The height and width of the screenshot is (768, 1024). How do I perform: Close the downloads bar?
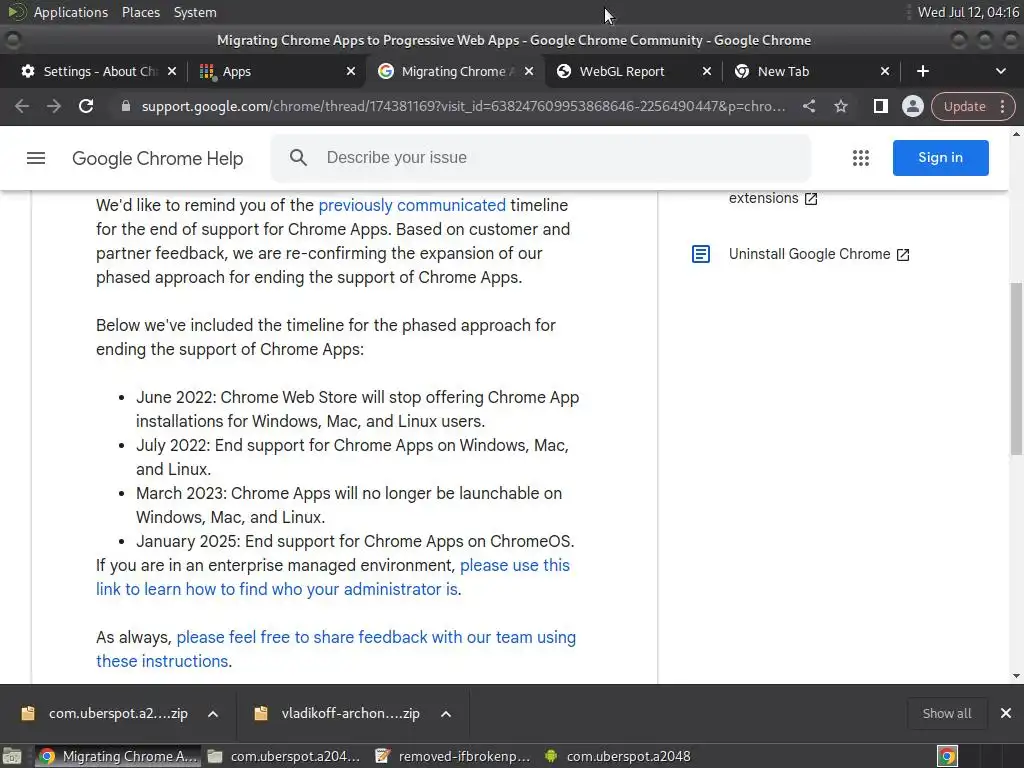1006,713
